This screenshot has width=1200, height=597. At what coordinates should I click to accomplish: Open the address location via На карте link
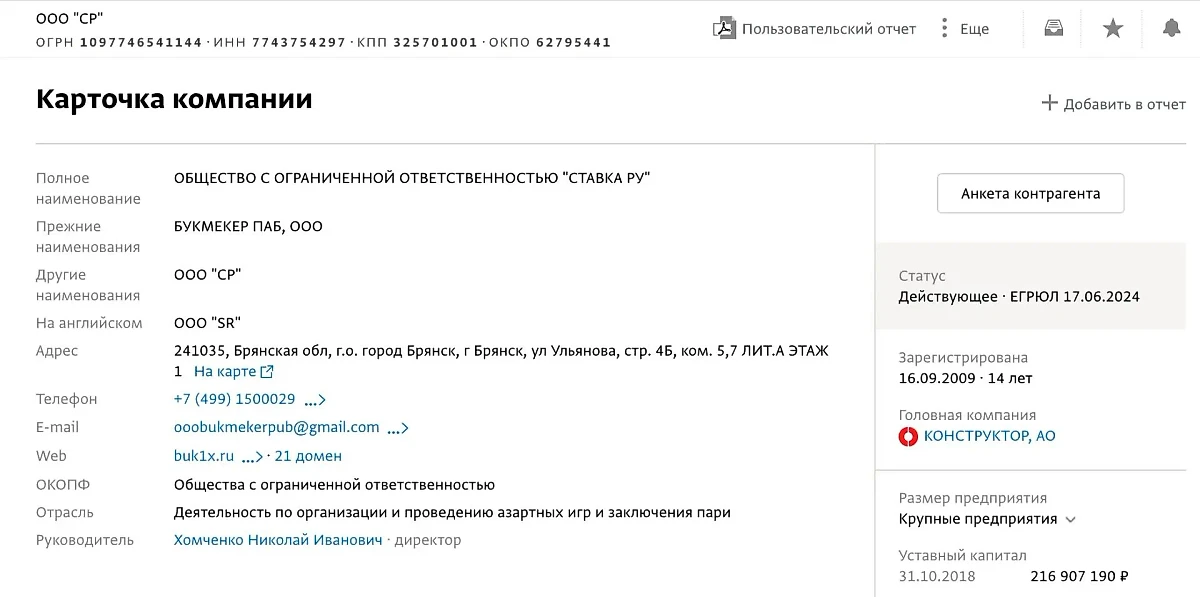(x=226, y=370)
